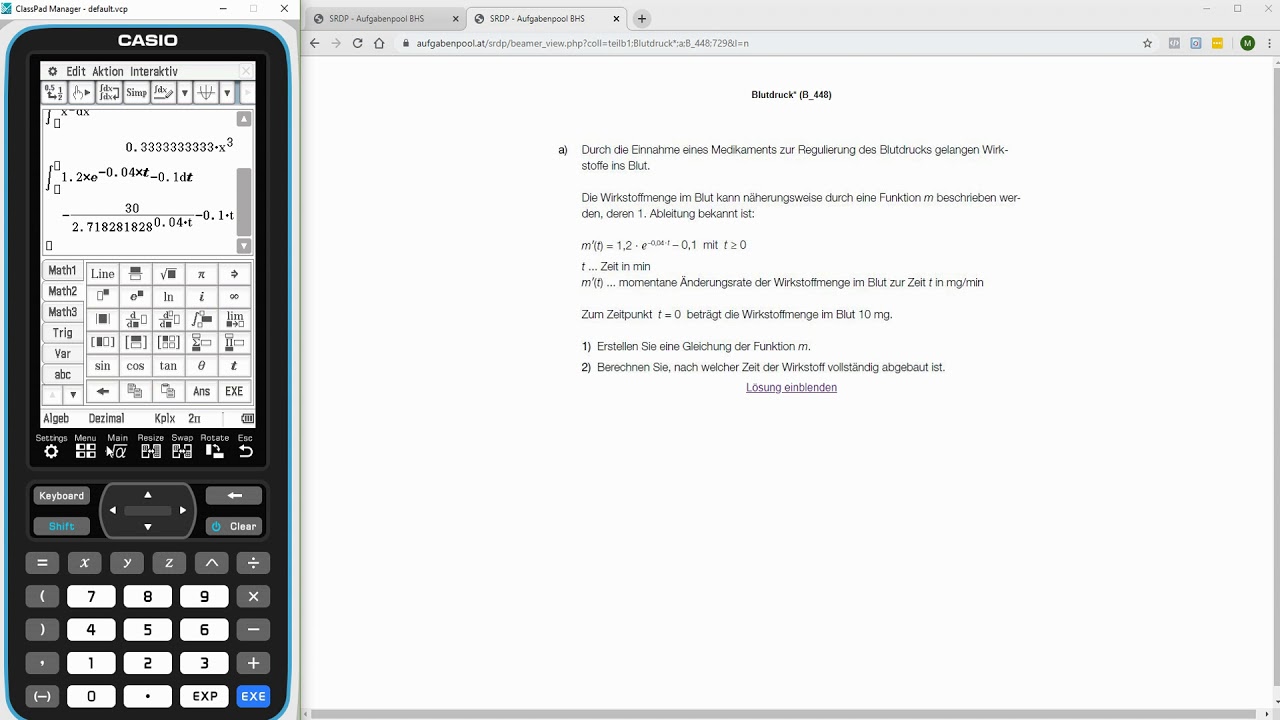Open the ClassPad settings gear menu

pos(52,71)
